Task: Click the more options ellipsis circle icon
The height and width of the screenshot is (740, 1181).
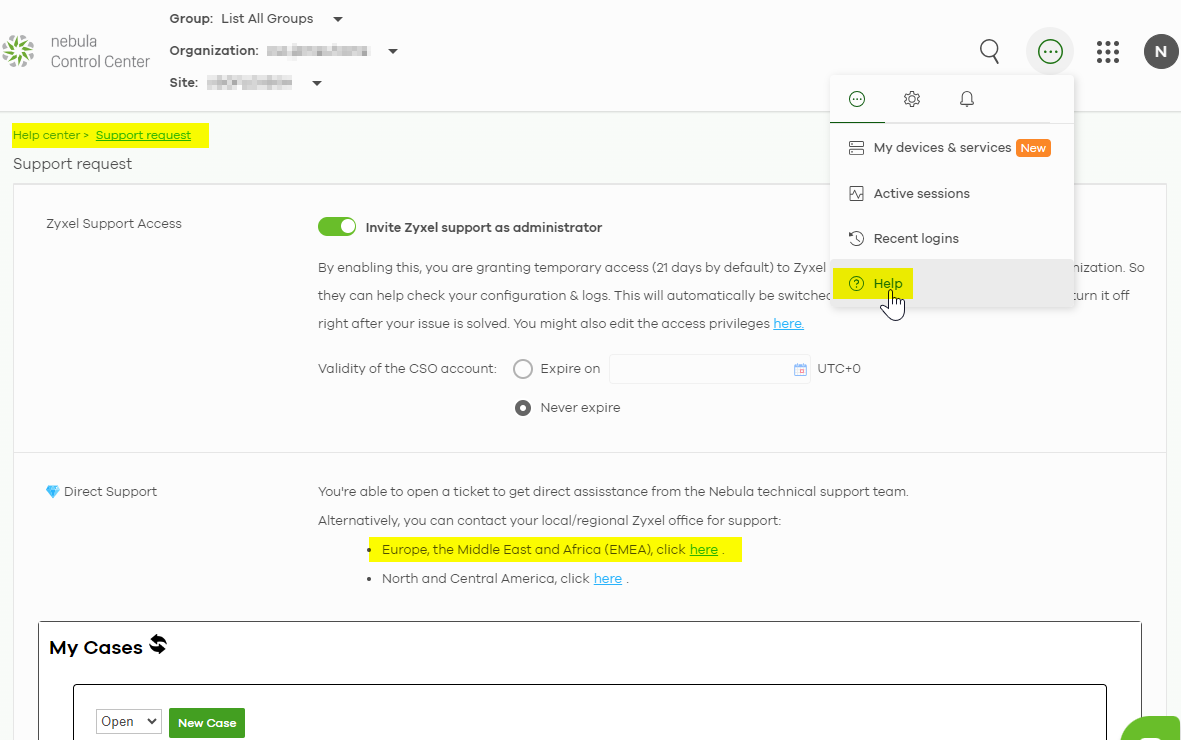Action: point(1050,51)
